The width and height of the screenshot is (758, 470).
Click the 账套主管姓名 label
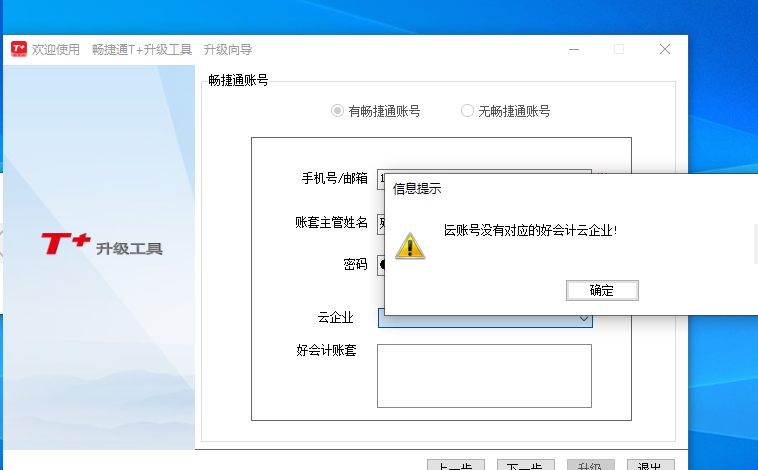(331, 222)
